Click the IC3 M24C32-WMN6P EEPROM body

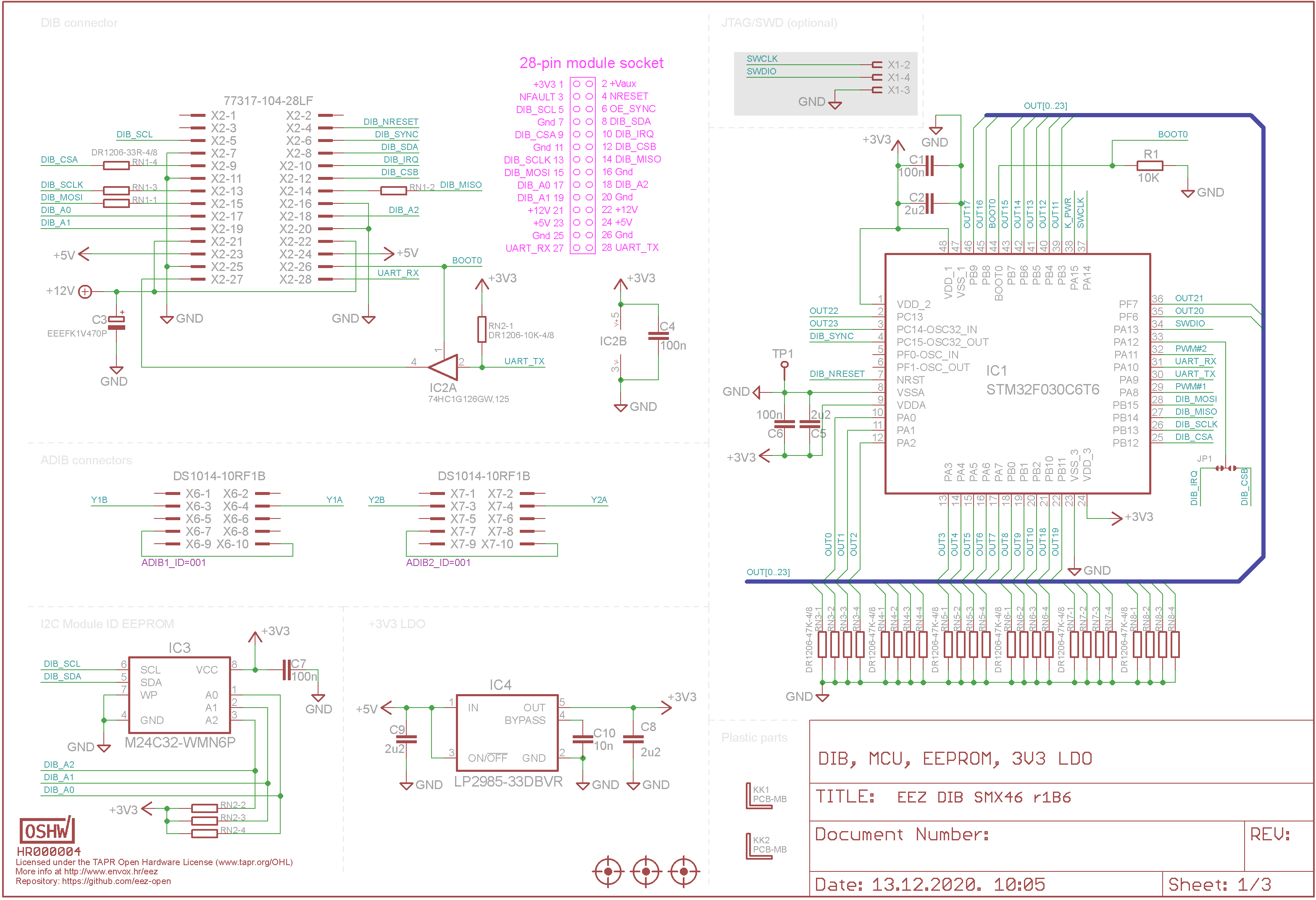179,695
